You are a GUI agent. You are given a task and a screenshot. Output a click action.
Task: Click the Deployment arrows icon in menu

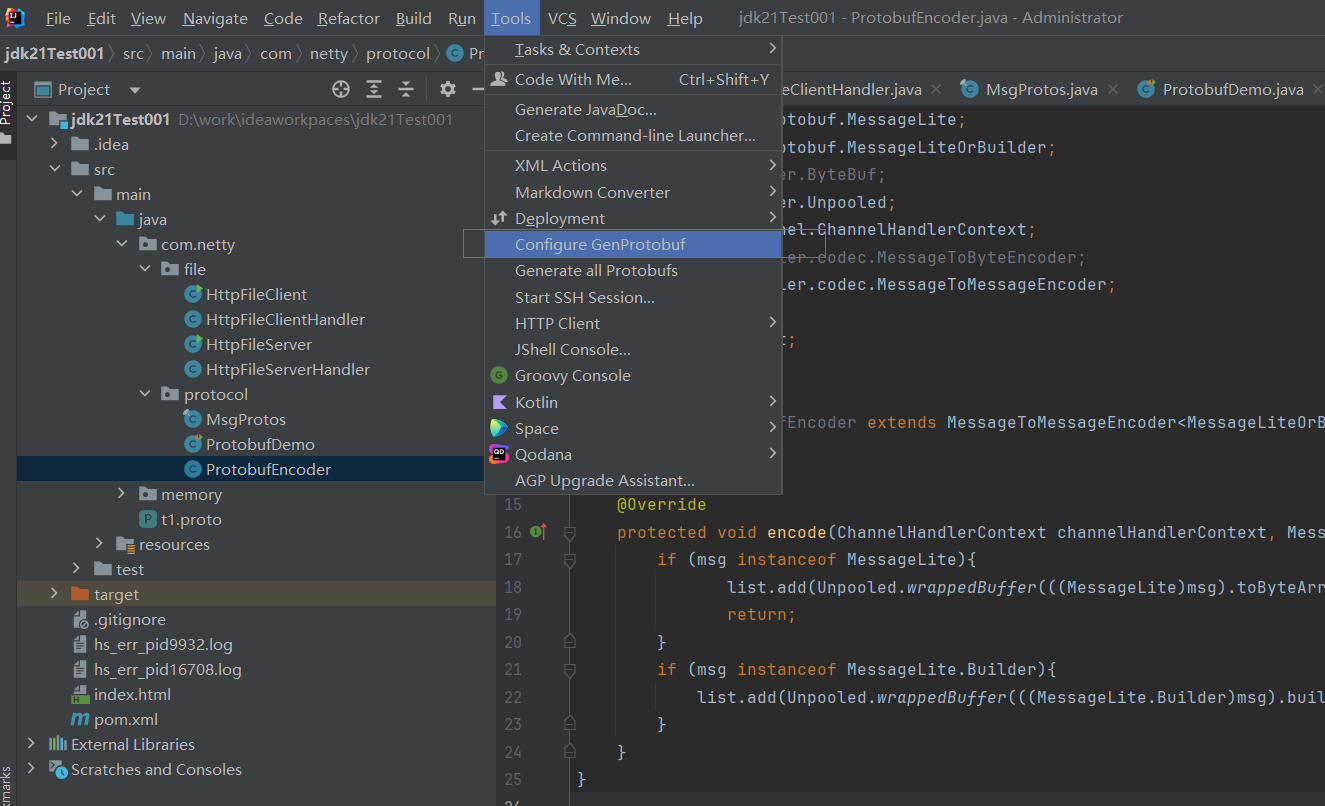click(x=499, y=218)
